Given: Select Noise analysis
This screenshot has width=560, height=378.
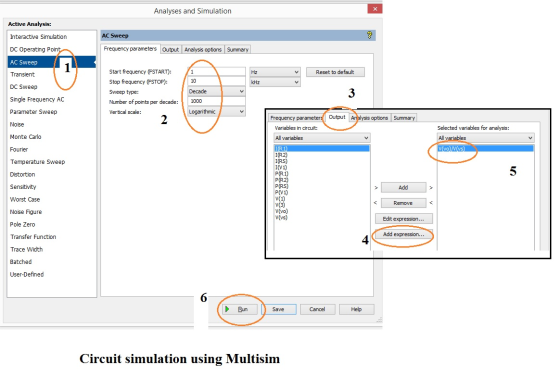Looking at the screenshot, I should click(x=17, y=124).
